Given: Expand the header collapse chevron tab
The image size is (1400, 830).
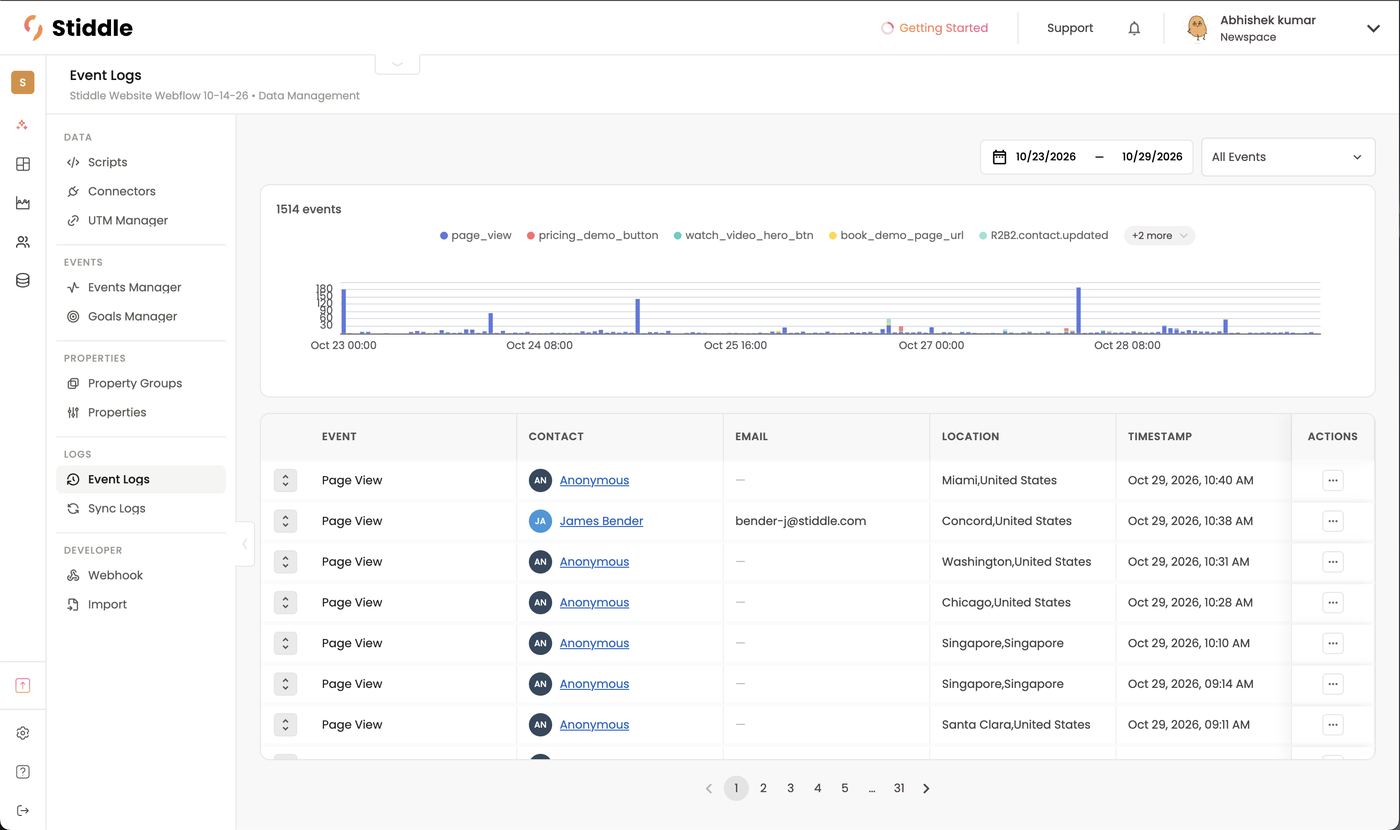Looking at the screenshot, I should click(x=397, y=64).
